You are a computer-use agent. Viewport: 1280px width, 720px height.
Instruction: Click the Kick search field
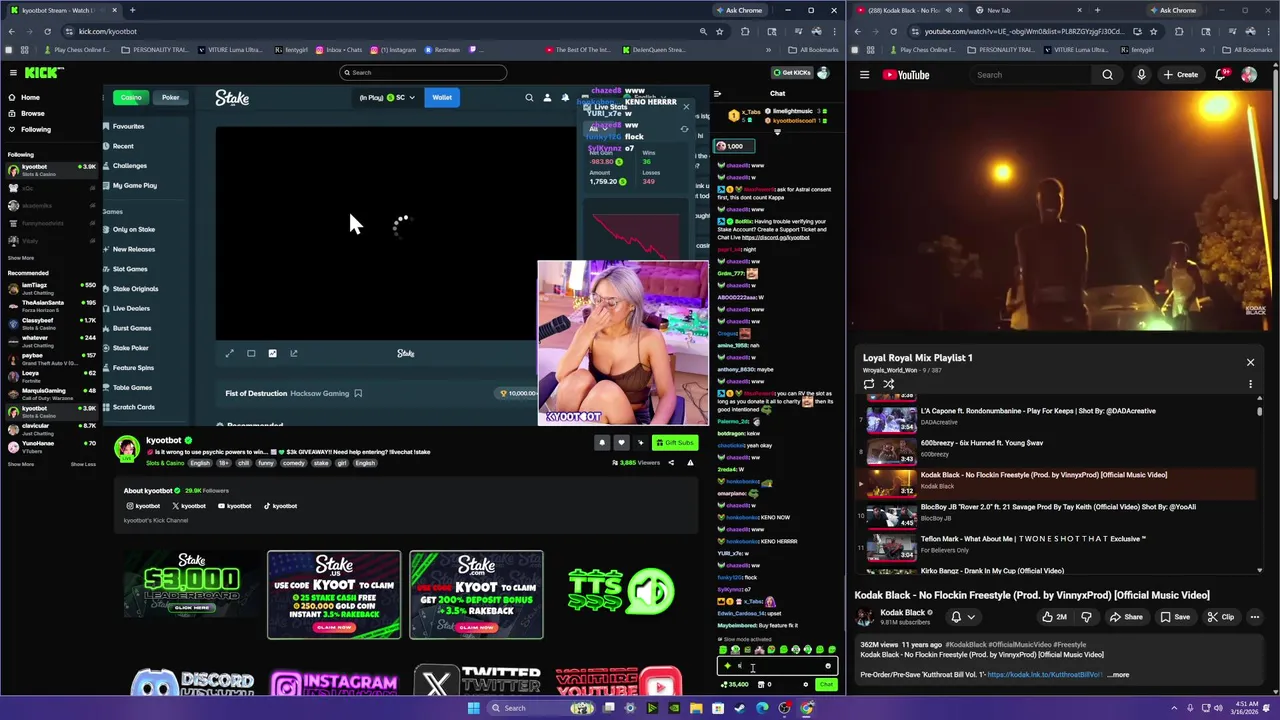pyautogui.click(x=422, y=72)
